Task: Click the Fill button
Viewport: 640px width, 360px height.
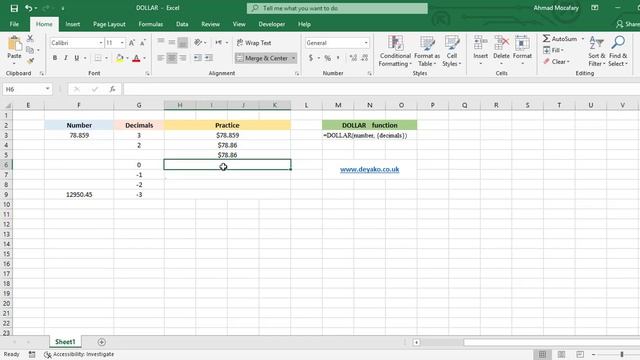Action: tap(553, 50)
